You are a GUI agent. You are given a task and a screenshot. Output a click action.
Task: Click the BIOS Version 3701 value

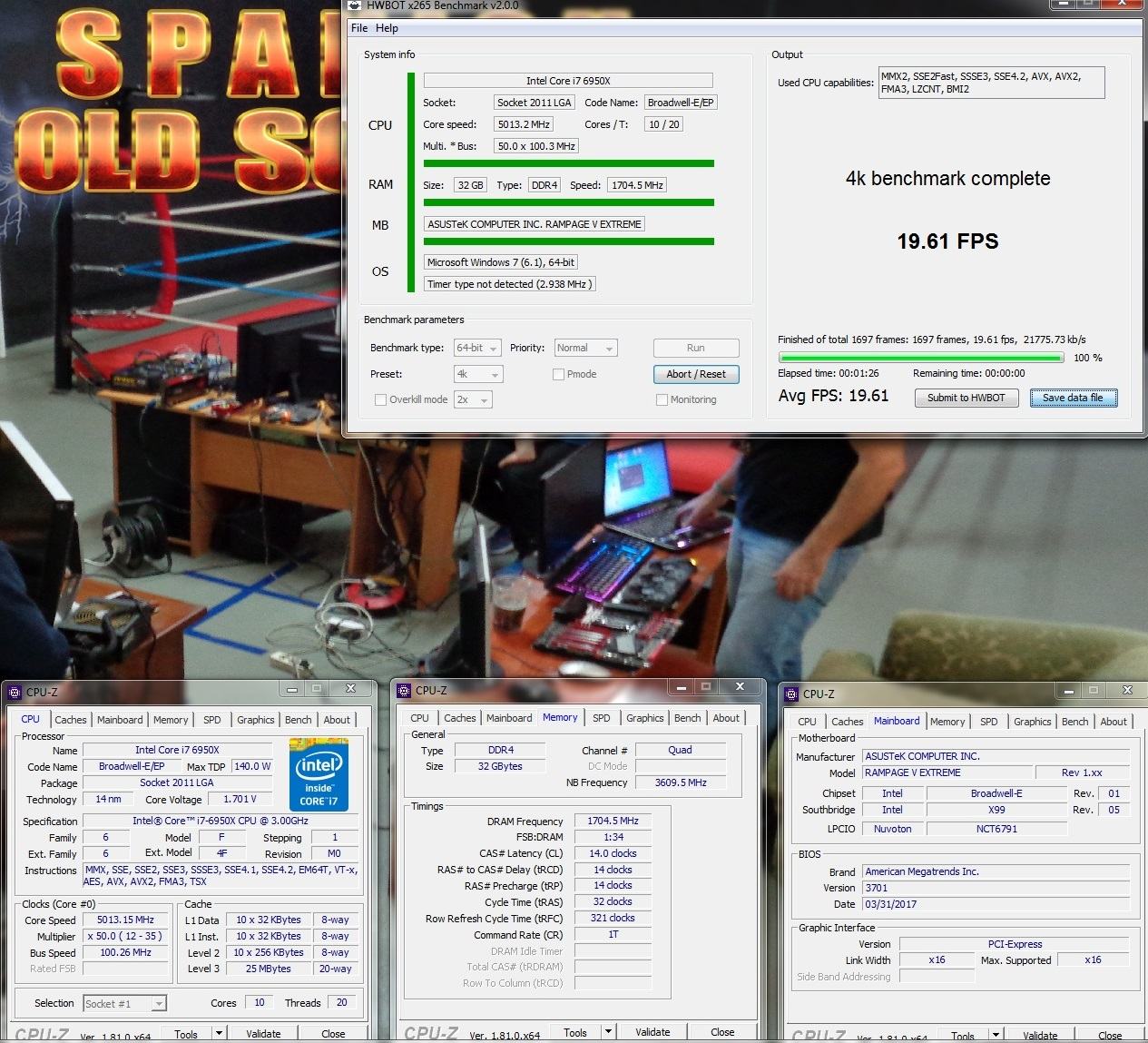click(x=996, y=888)
